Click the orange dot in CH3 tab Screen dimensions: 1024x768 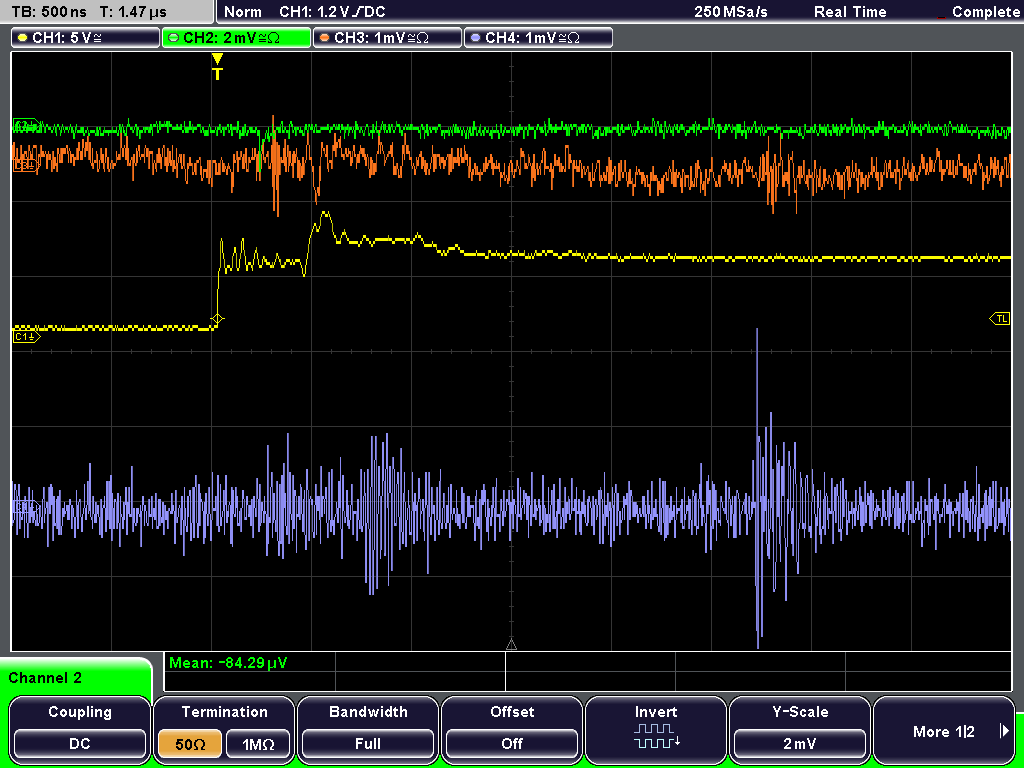[325, 38]
